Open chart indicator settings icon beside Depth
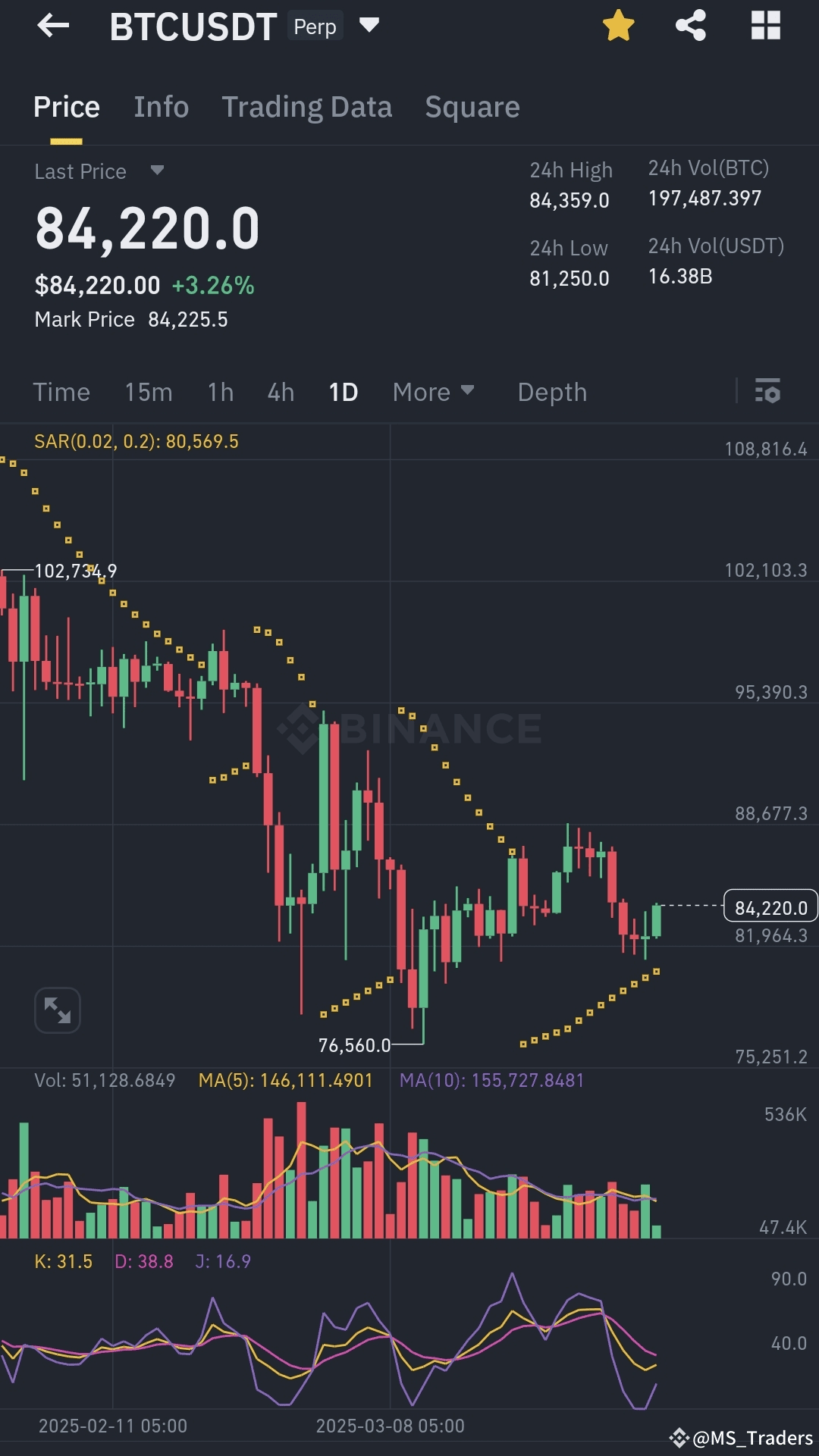This screenshot has height=1456, width=819. click(x=768, y=392)
